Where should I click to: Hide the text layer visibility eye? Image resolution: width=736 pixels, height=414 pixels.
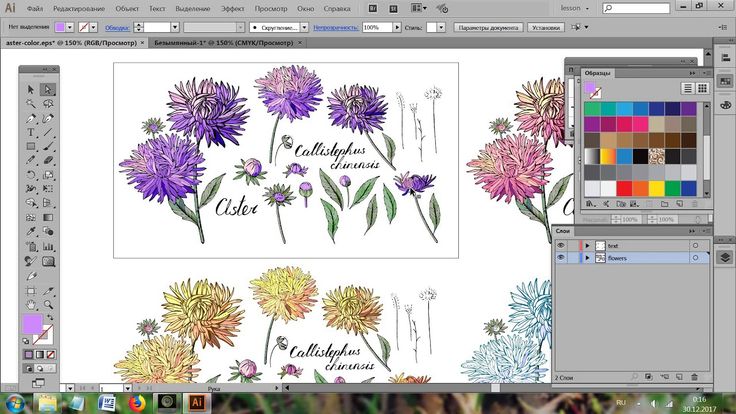[561, 245]
